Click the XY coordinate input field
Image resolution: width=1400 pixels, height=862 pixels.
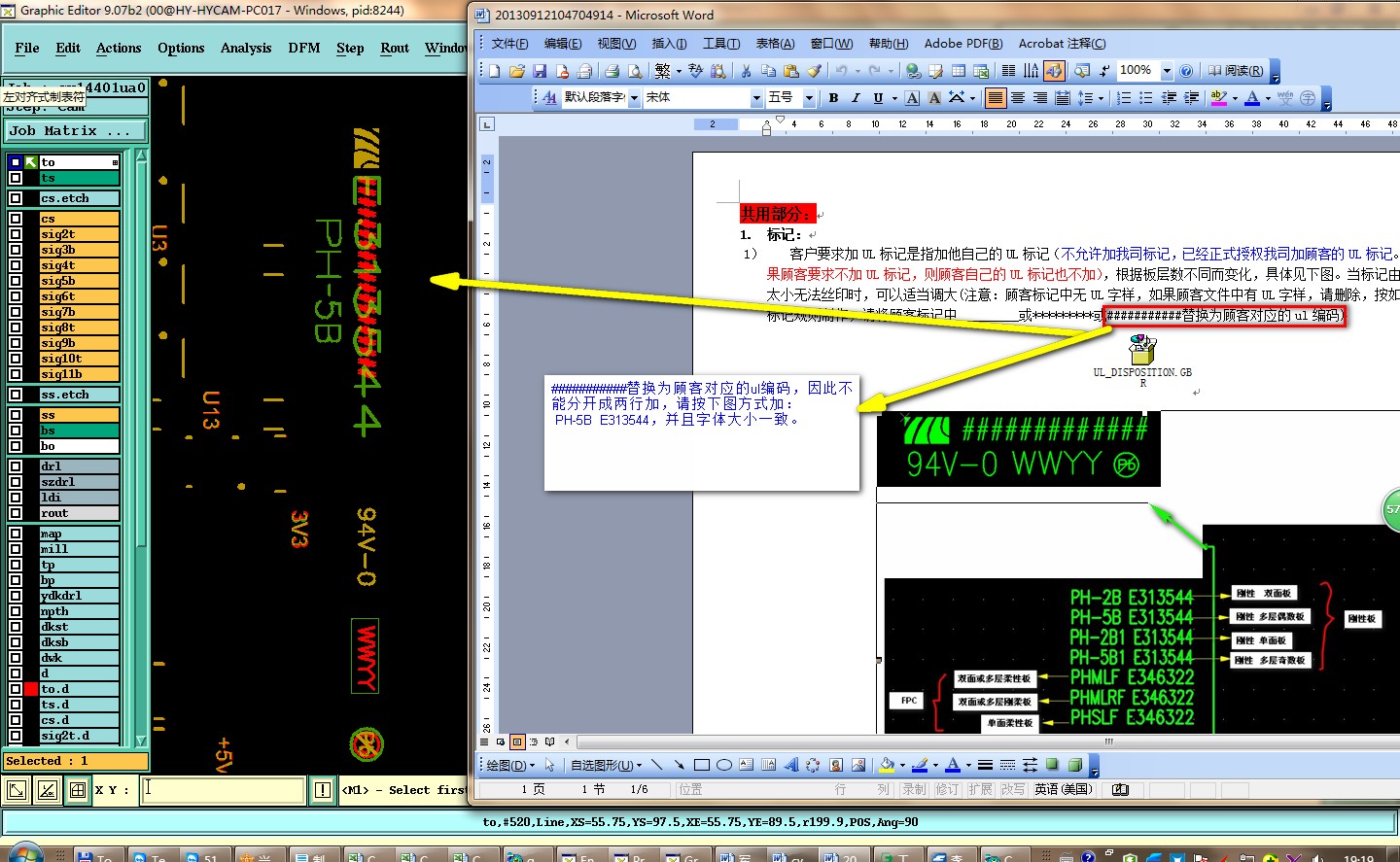(223, 790)
